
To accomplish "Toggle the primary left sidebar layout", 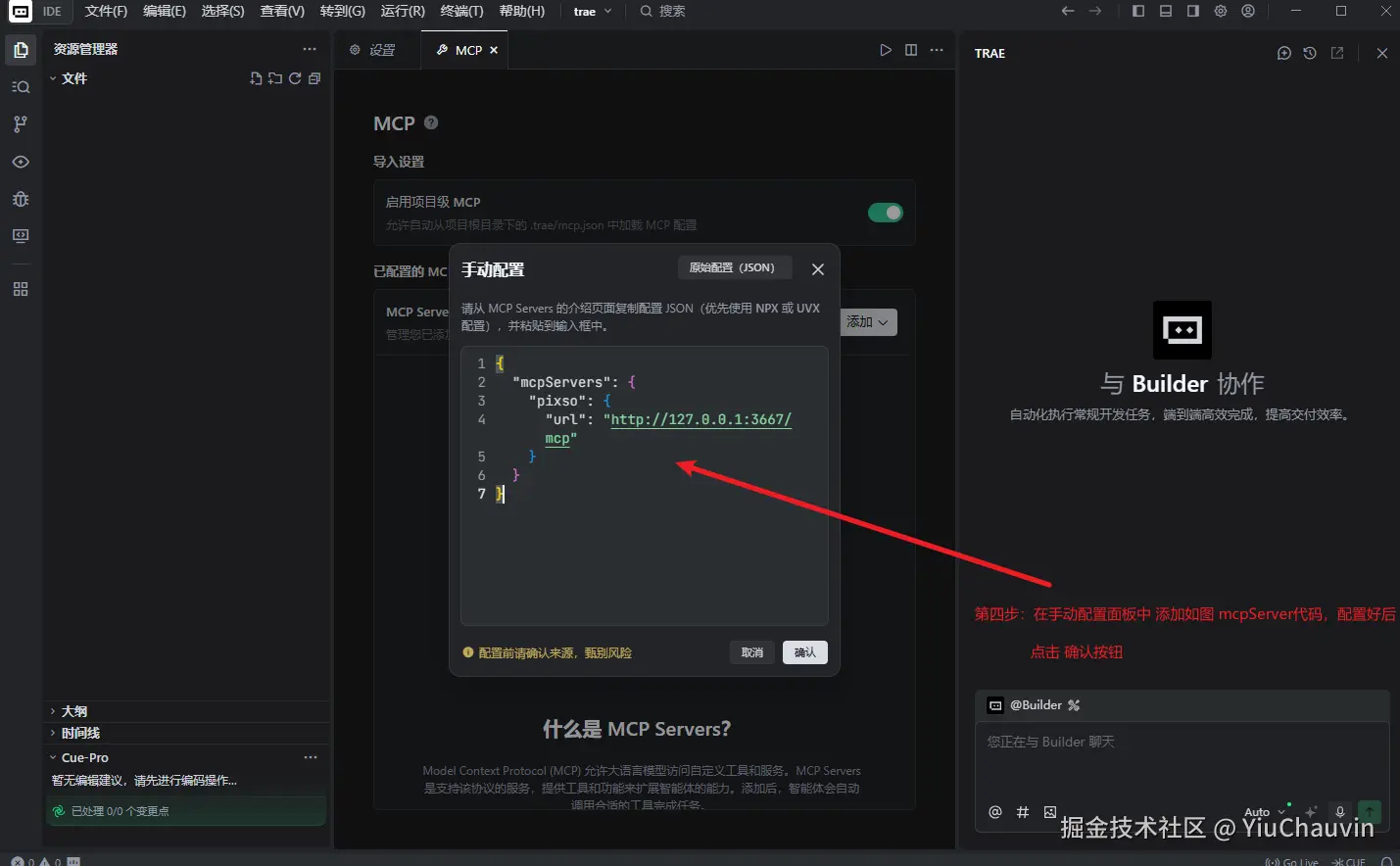I will (x=1138, y=11).
